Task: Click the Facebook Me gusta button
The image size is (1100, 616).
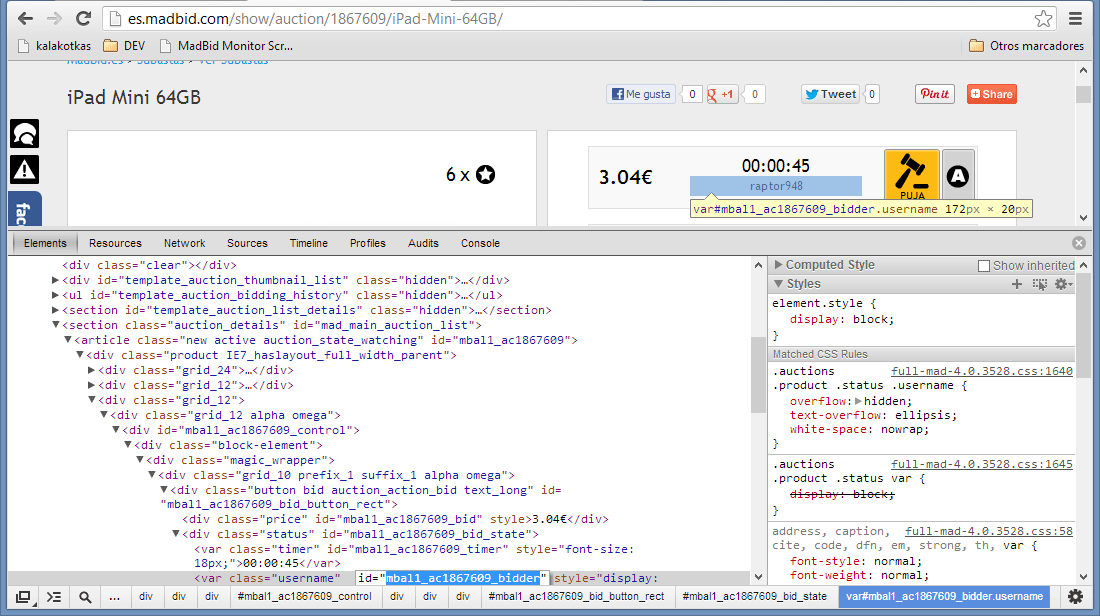Action: [640, 94]
